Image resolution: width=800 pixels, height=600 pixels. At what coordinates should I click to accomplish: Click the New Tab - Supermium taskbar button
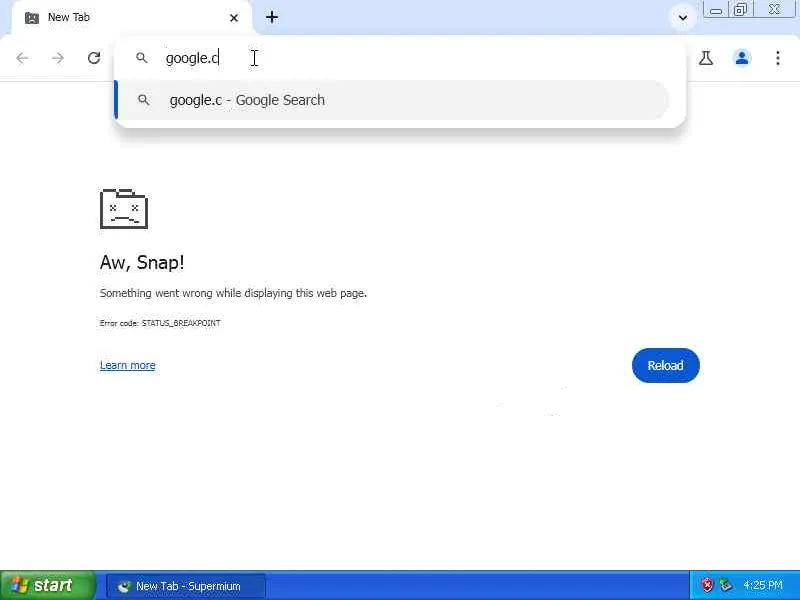point(186,586)
